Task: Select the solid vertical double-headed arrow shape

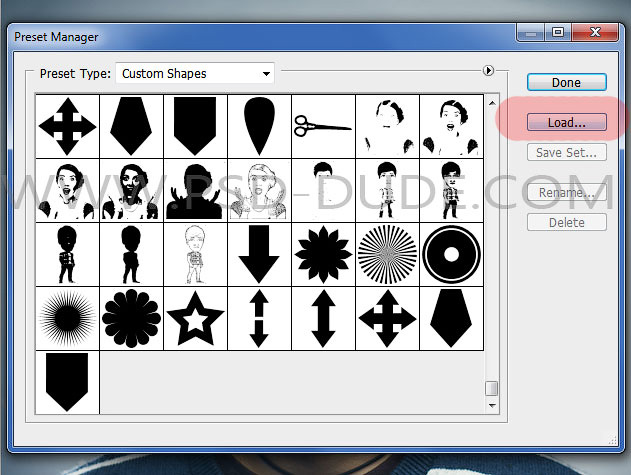Action: tap(322, 318)
